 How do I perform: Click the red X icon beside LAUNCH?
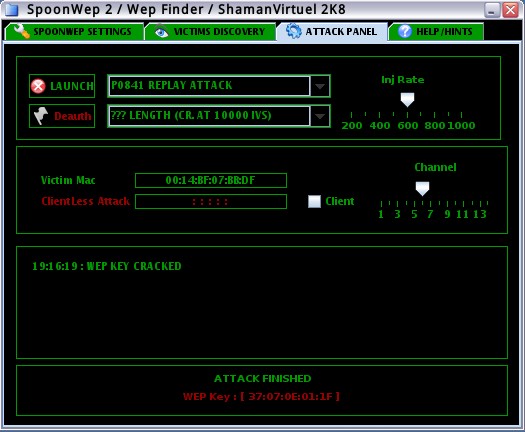38,86
